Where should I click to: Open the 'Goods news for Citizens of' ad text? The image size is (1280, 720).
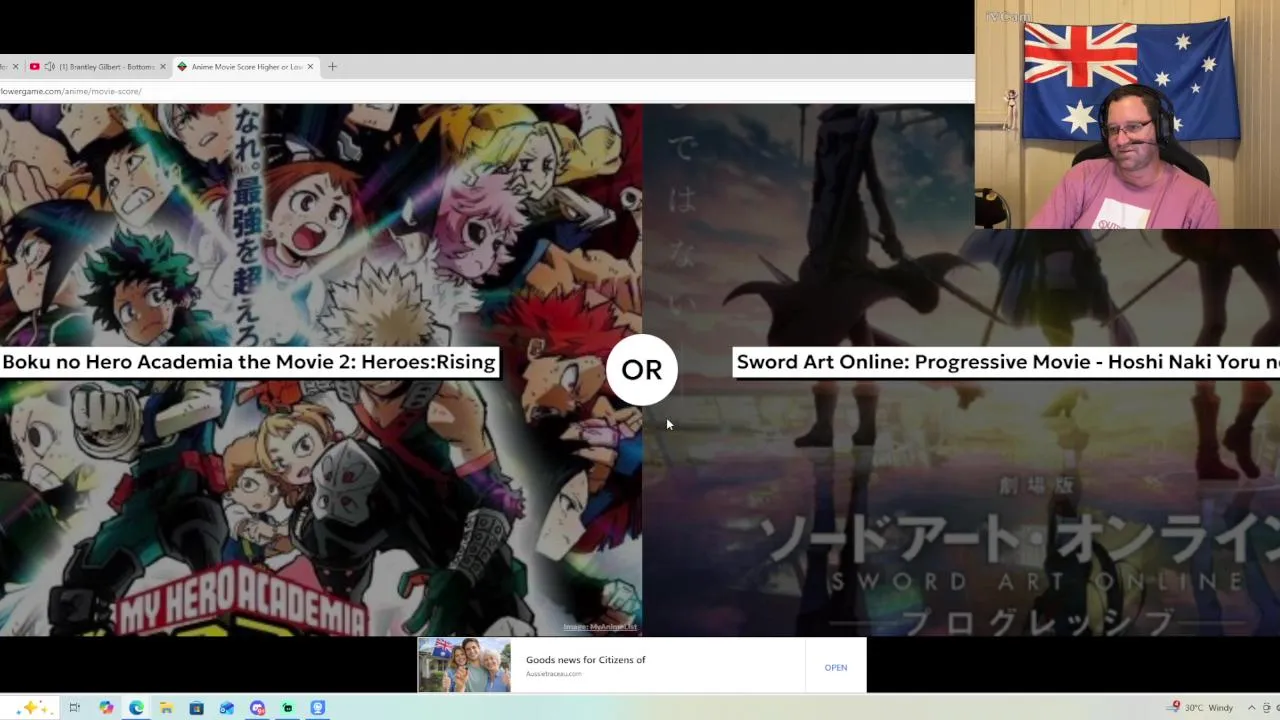pyautogui.click(x=586, y=660)
